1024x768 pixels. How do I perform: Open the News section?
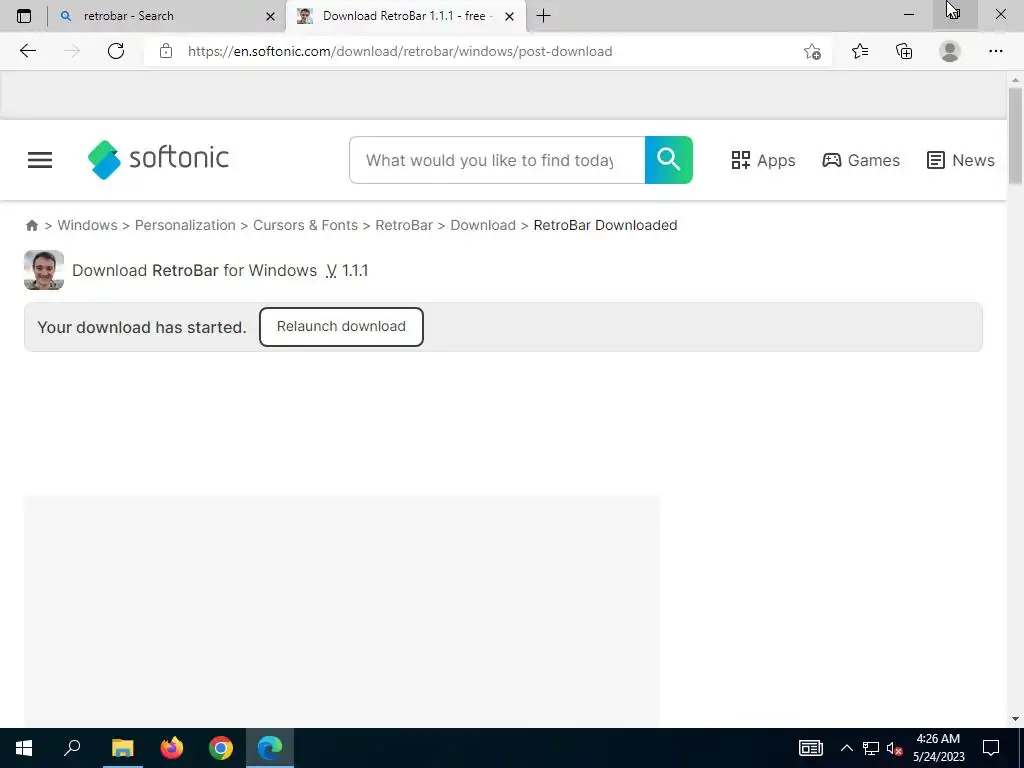[961, 160]
